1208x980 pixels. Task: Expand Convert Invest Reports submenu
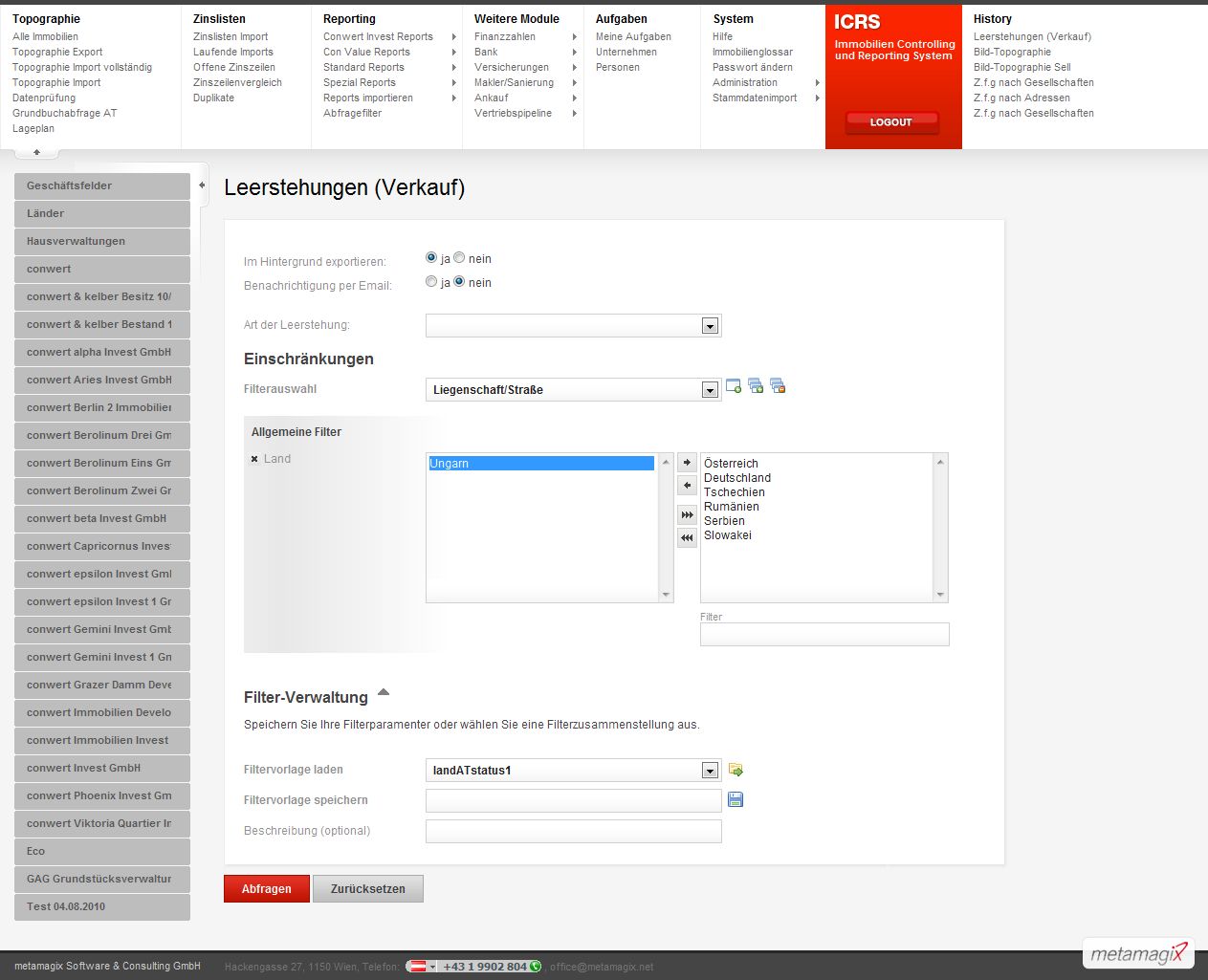tap(453, 36)
